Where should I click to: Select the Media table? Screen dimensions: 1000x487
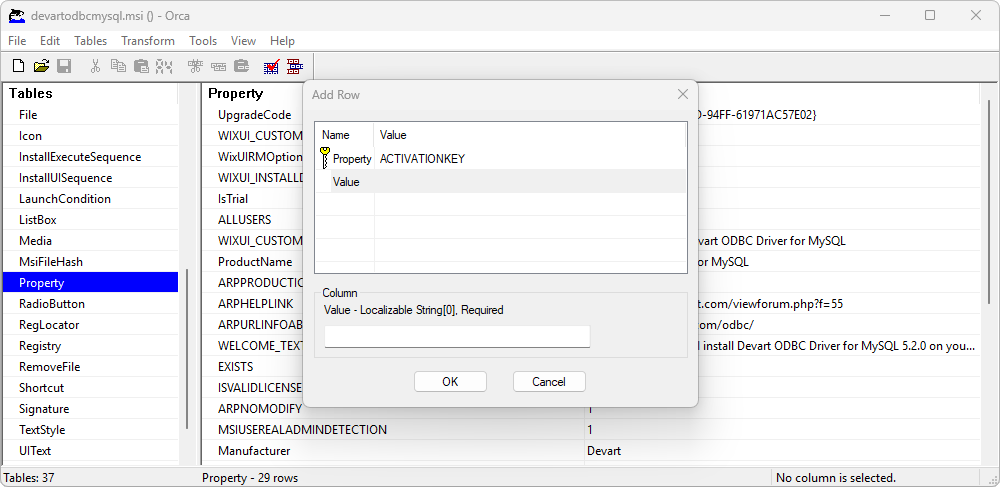click(x=91, y=241)
